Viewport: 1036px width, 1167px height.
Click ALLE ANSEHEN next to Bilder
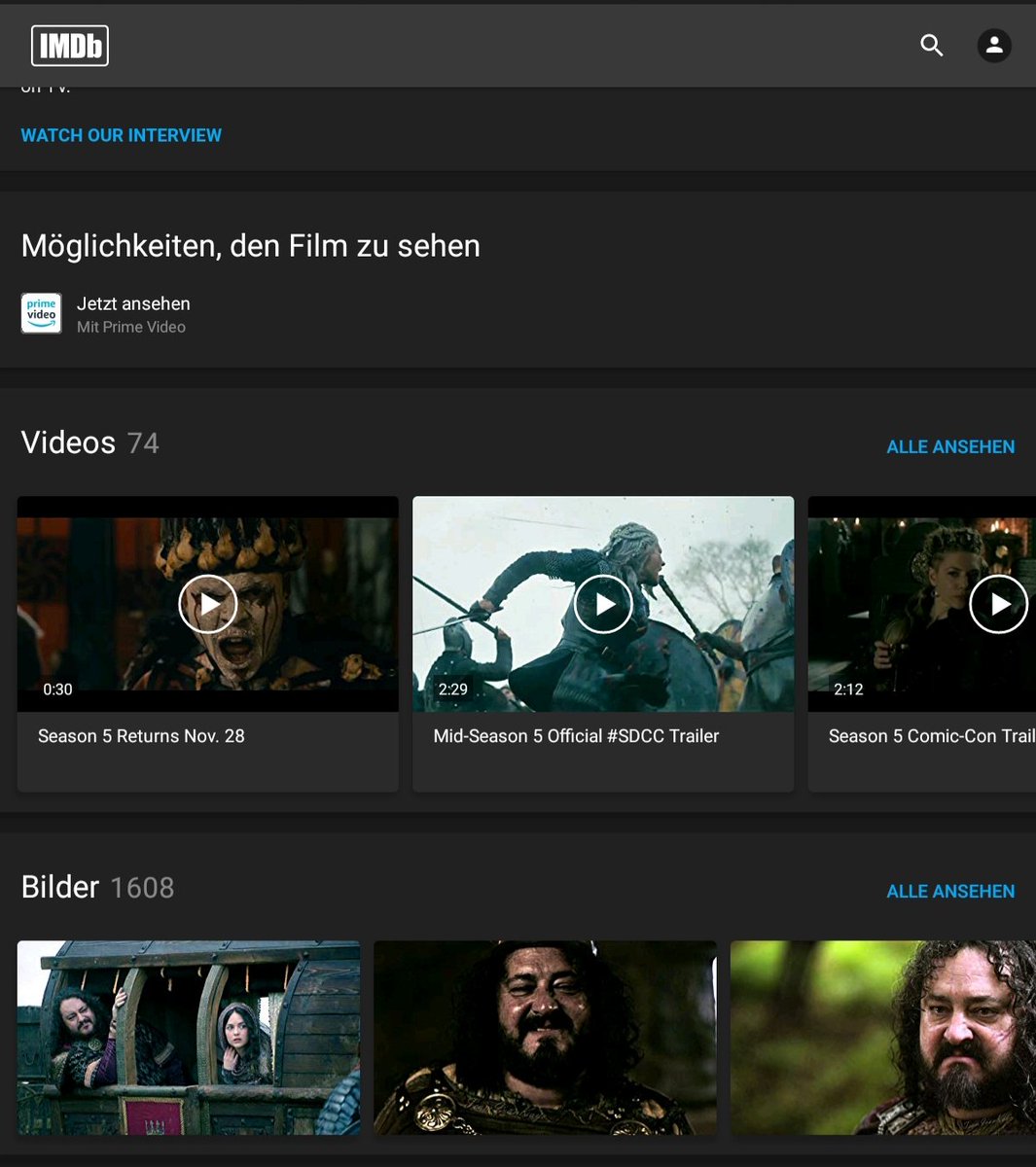950,891
